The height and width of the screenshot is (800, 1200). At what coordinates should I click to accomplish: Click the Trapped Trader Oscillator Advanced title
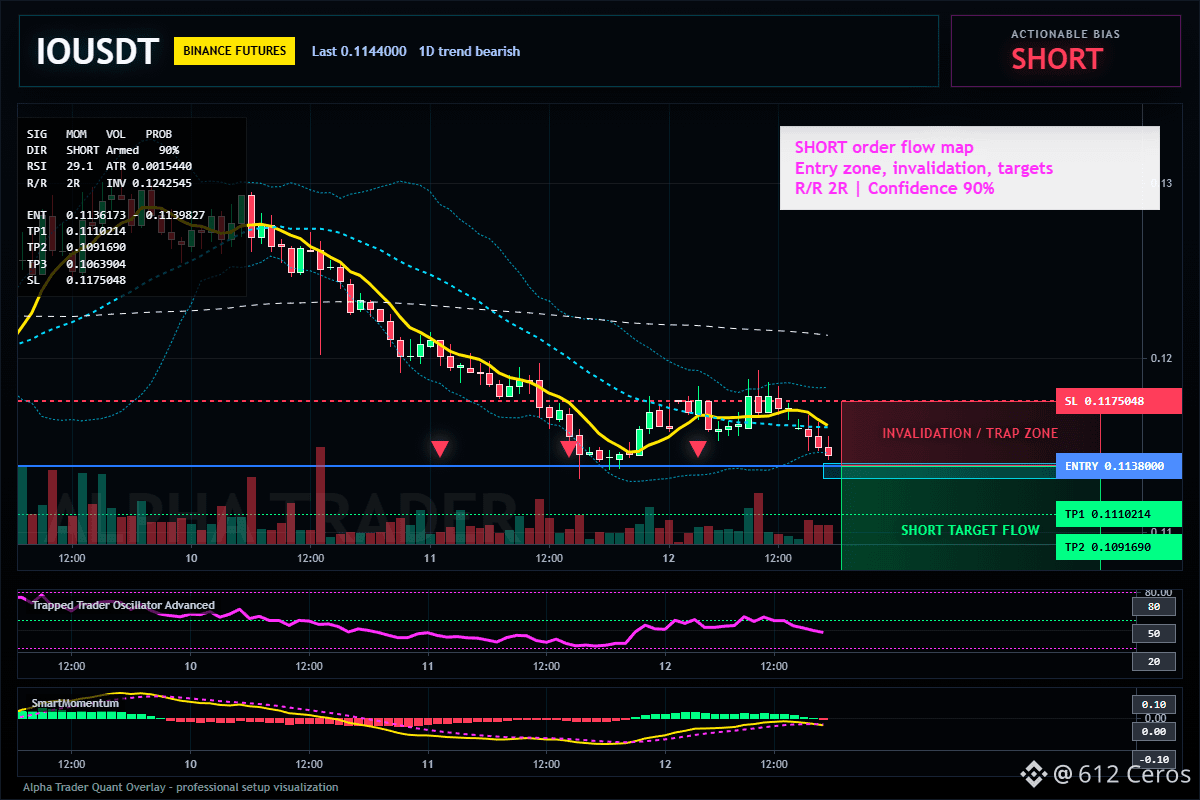[x=123, y=605]
